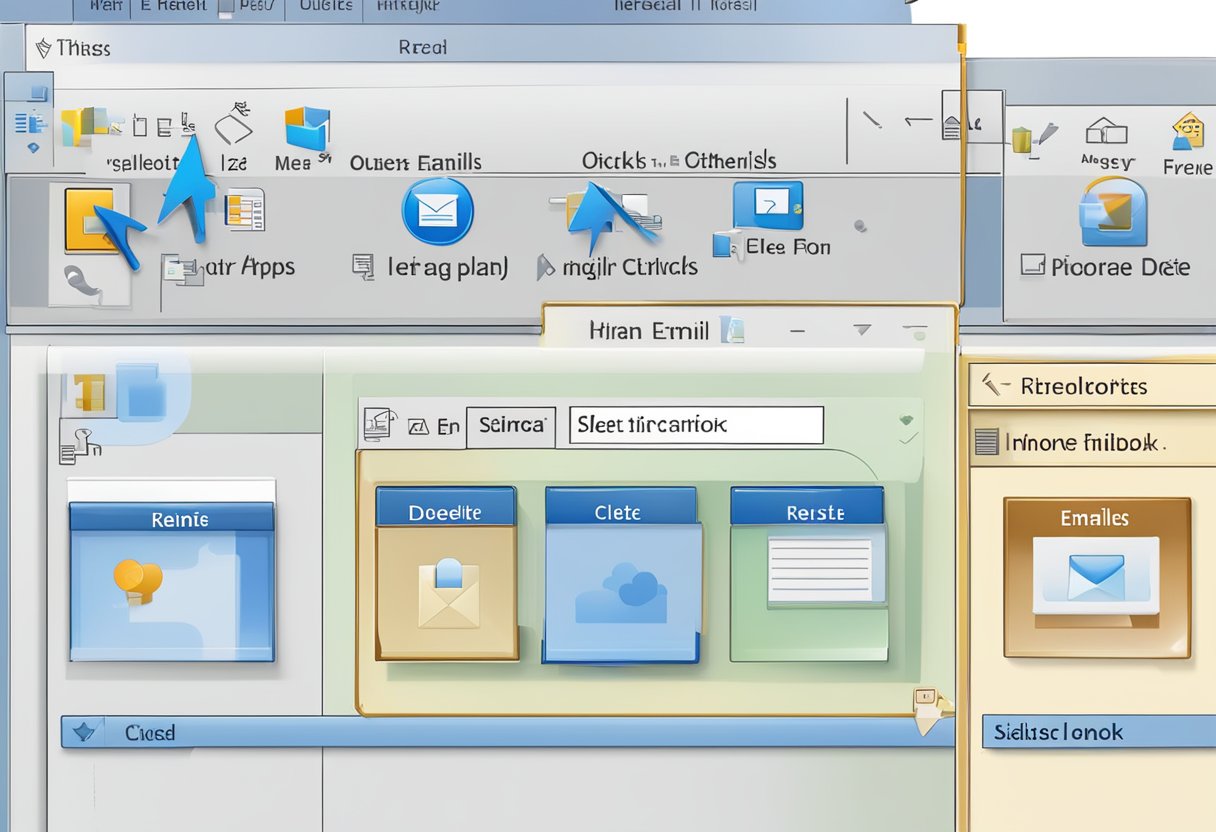
Task: Switch to the Oluen Eanills tab
Action: tap(415, 162)
